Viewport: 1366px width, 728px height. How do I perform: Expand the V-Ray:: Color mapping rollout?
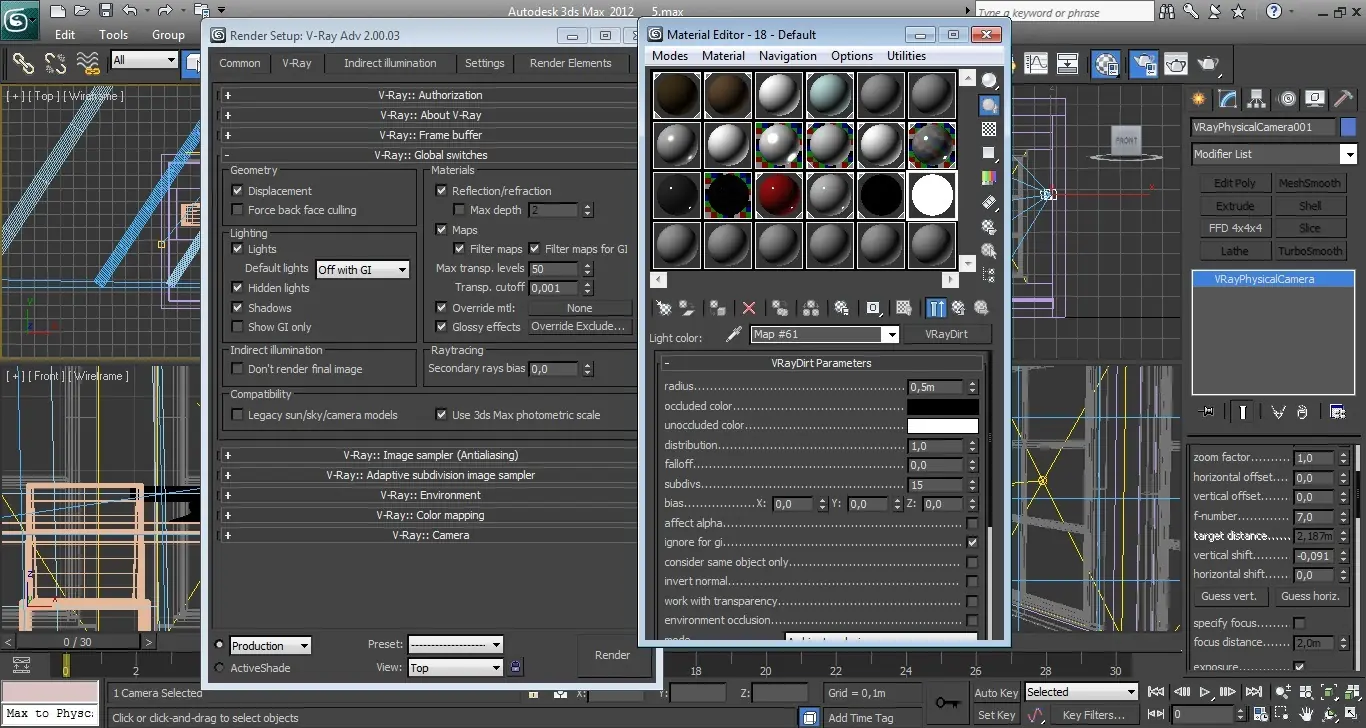coord(430,515)
